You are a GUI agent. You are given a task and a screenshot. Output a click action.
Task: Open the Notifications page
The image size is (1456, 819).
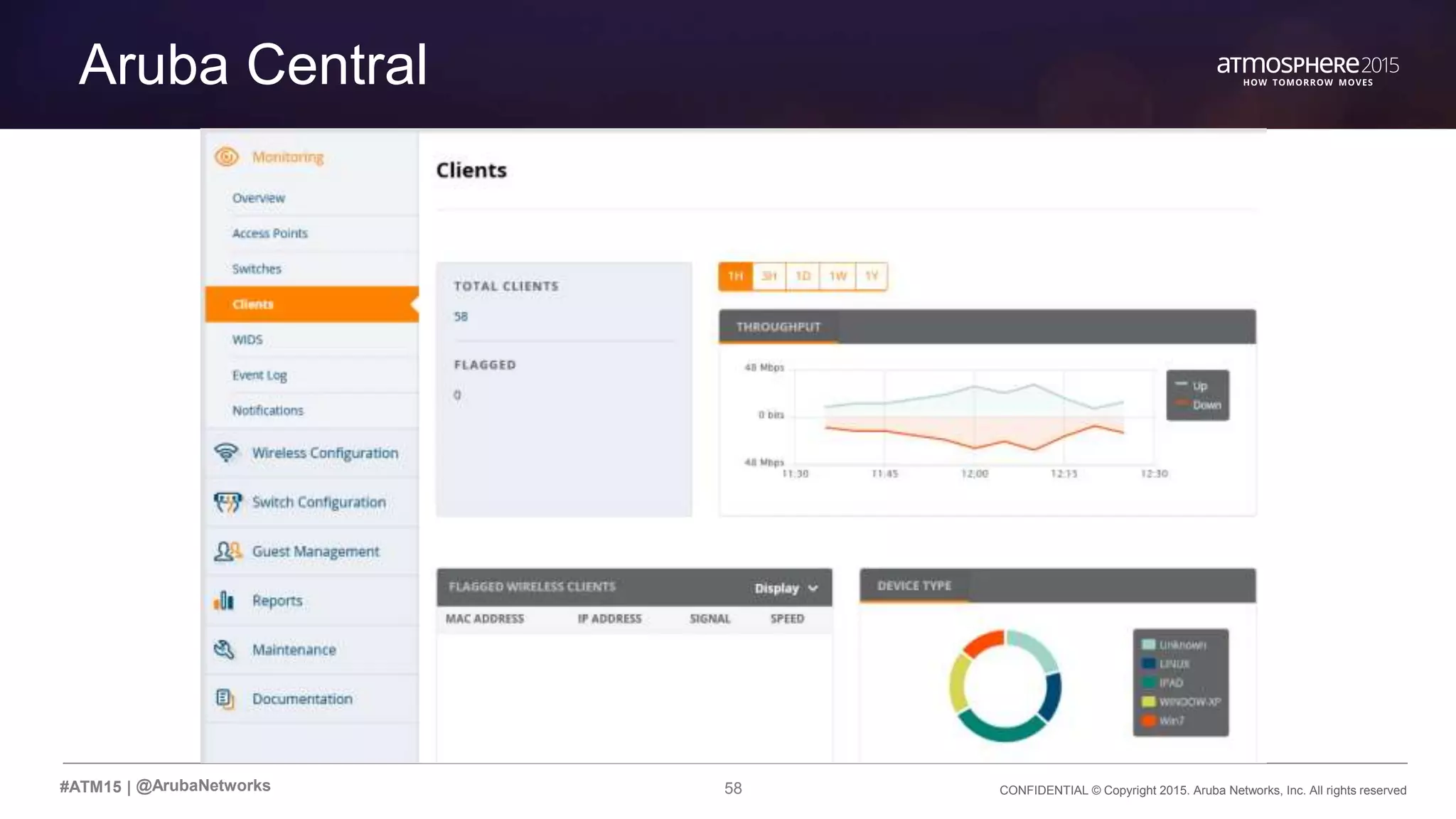click(x=267, y=410)
